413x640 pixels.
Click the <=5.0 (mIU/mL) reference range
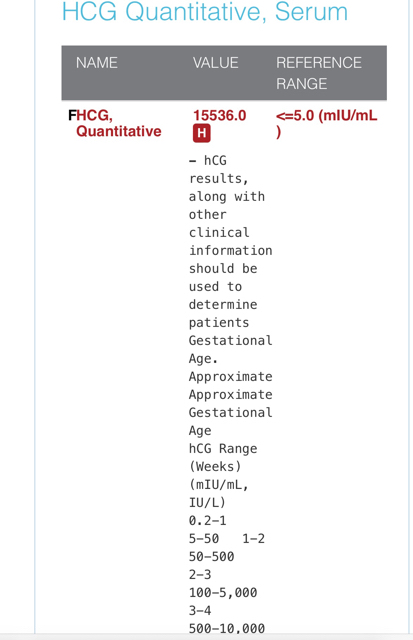[326, 123]
